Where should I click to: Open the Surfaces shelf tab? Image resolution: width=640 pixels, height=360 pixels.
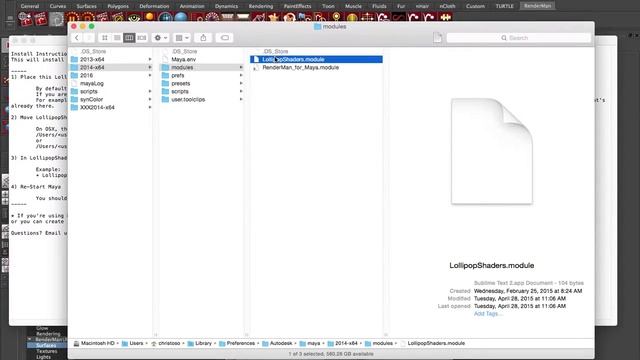pos(87,6)
